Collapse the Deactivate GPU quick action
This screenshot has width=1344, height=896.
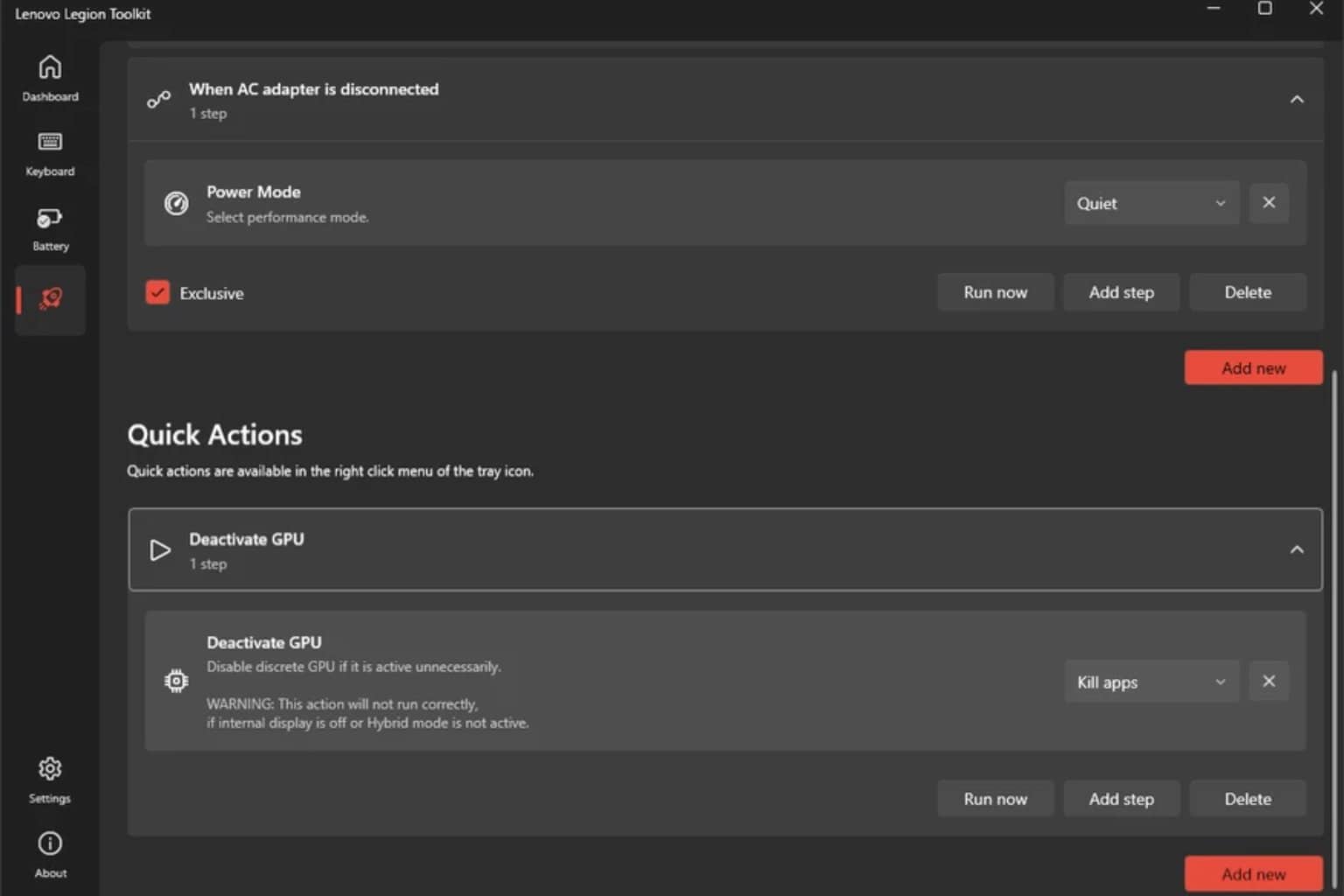coord(1297,549)
